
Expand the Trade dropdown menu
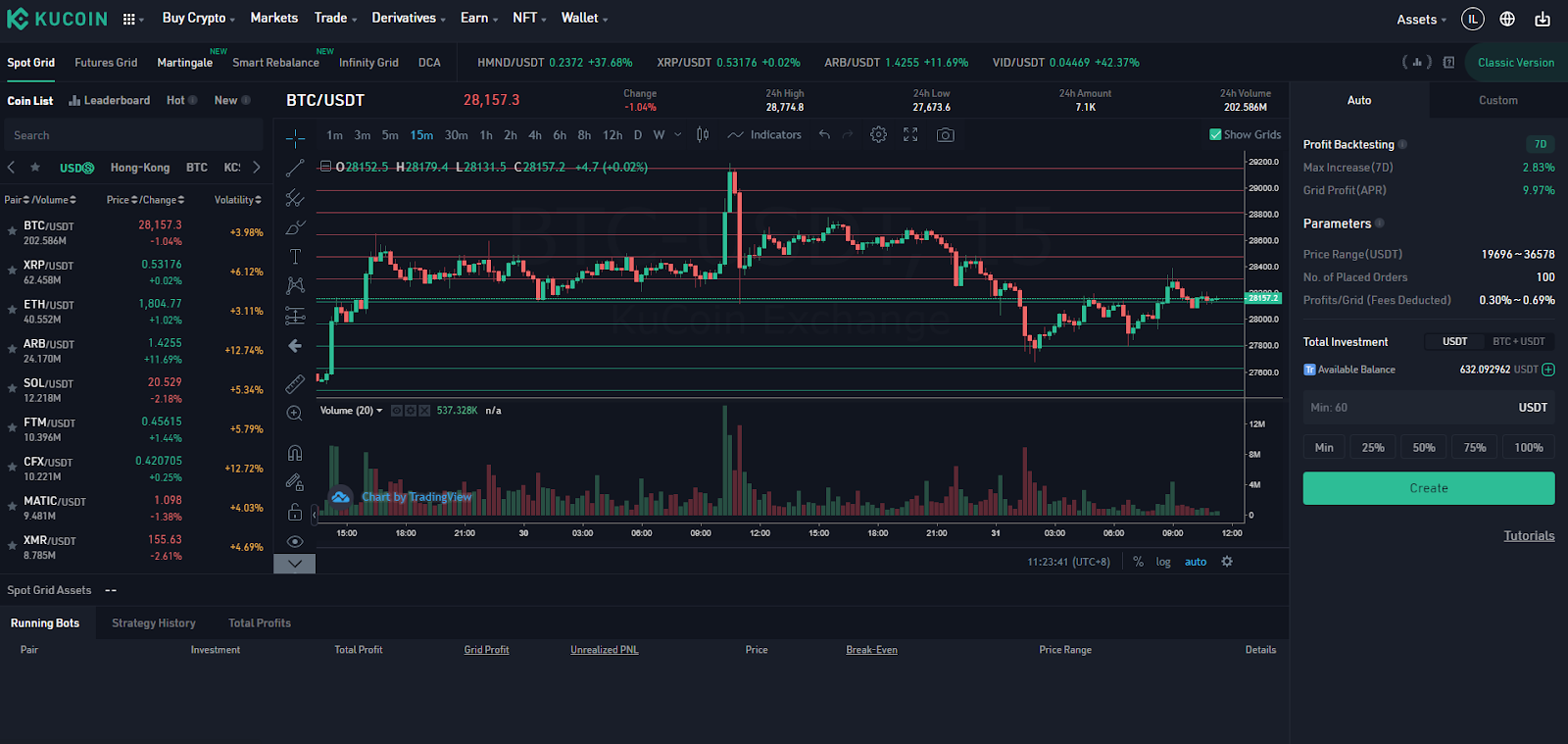coord(335,18)
